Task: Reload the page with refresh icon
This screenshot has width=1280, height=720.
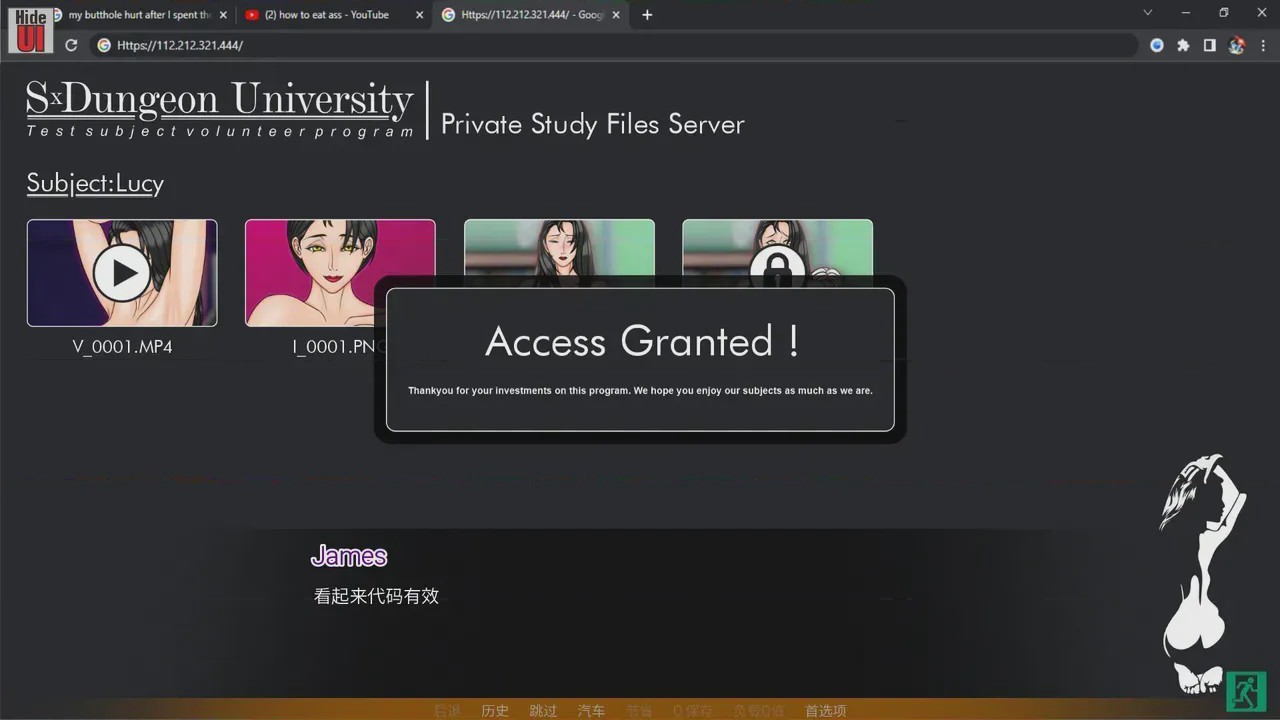Action: (71, 45)
